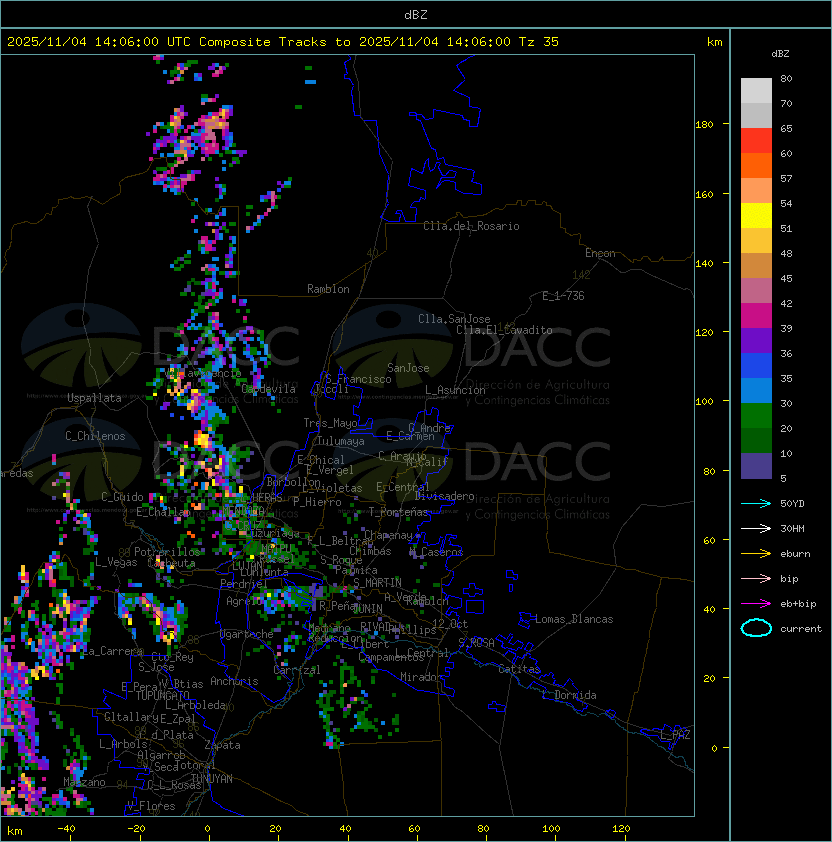Click the white 30HM arrow icon
The width and height of the screenshot is (832, 842).
point(756,528)
